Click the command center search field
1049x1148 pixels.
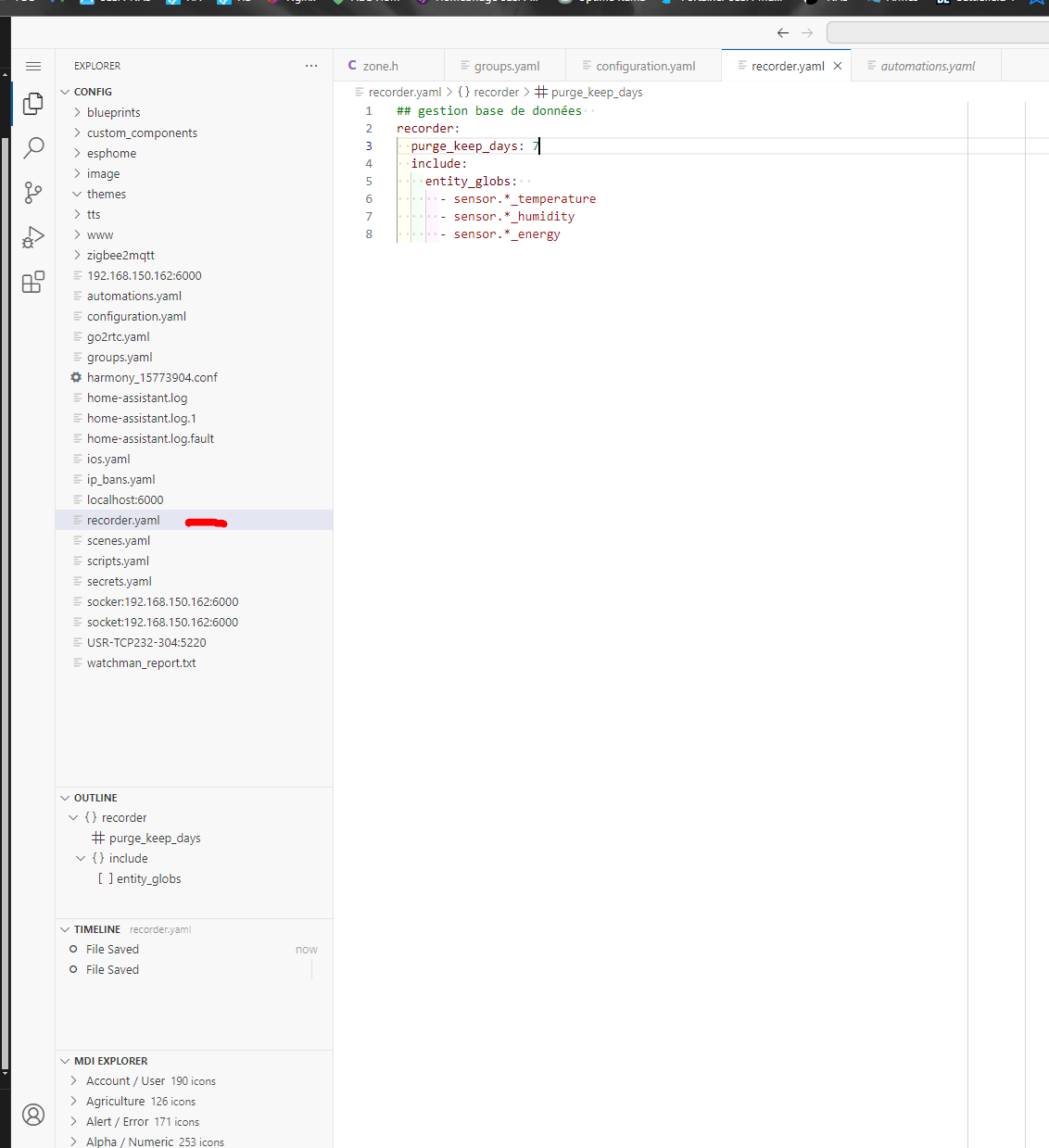click(936, 32)
